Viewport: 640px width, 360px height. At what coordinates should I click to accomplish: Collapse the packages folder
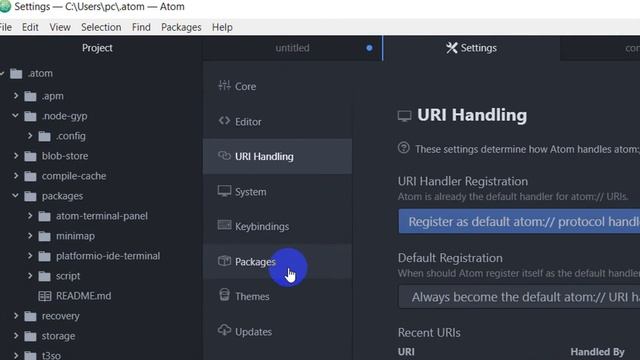pos(16,196)
